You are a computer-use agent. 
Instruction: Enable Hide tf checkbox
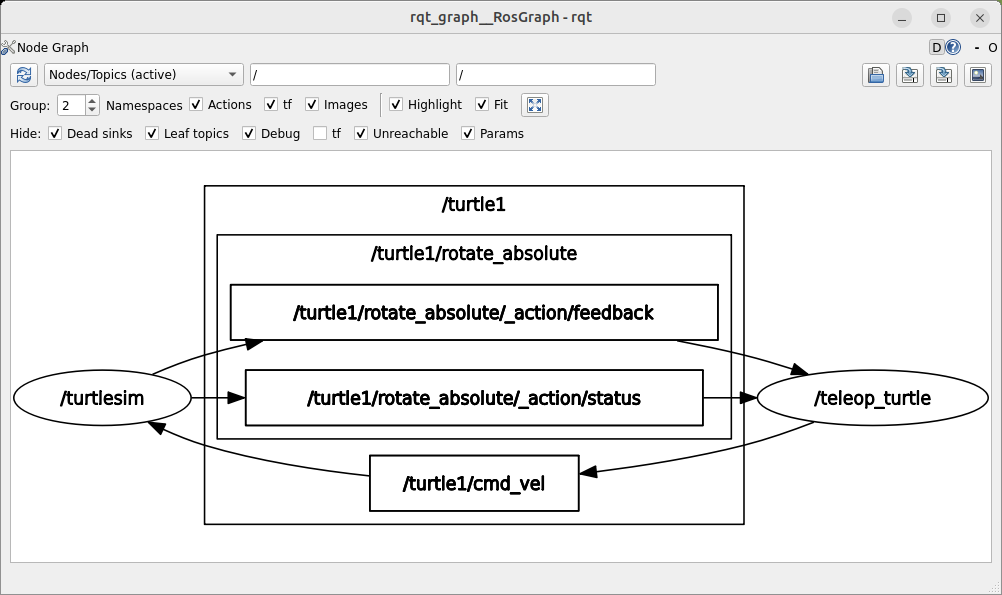[x=320, y=133]
